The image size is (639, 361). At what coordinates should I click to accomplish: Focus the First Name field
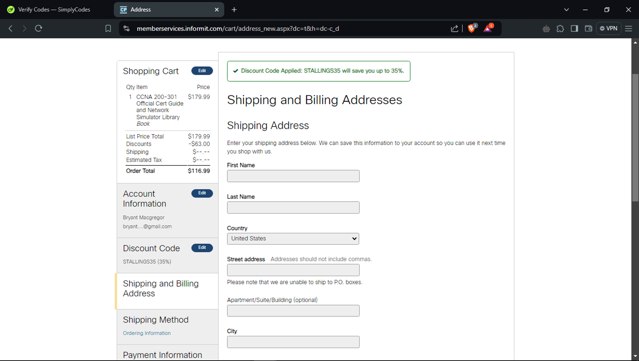point(293,176)
